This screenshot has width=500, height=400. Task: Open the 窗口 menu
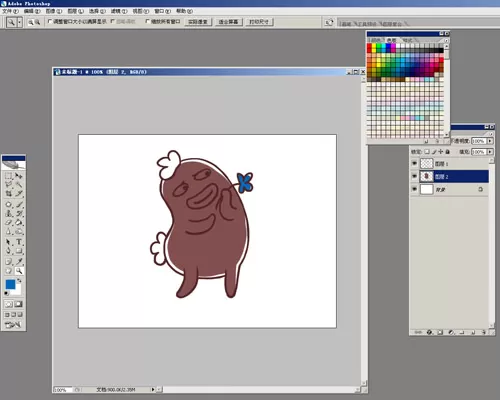(162, 11)
